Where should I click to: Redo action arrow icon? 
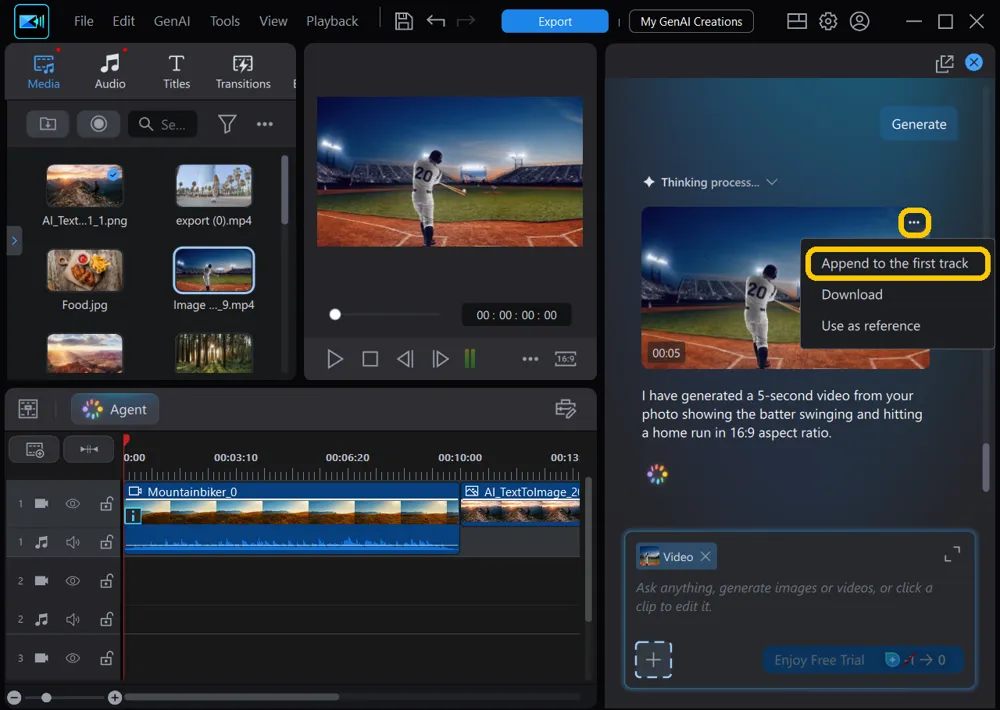coord(466,22)
